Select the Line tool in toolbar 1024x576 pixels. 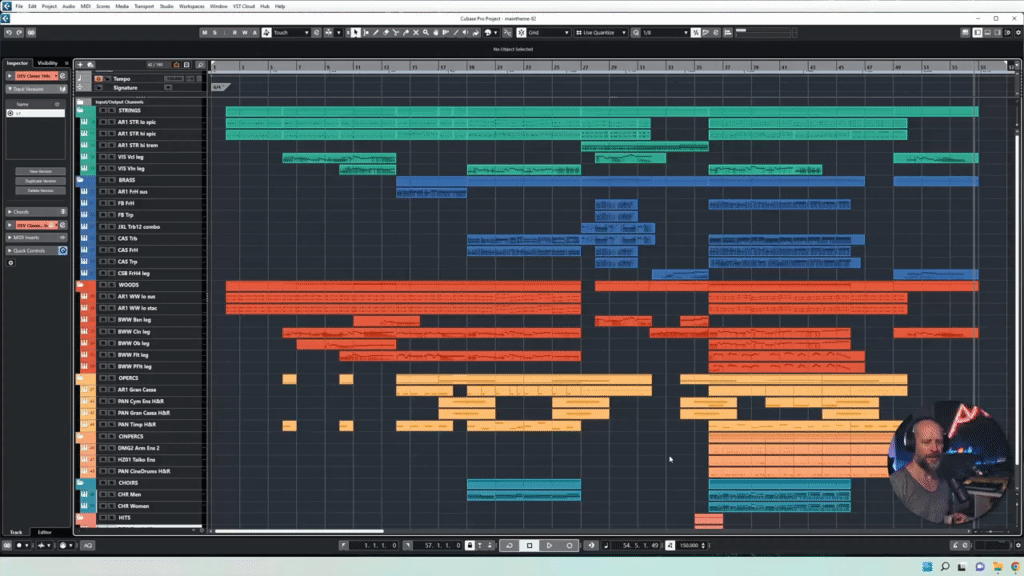tap(456, 33)
